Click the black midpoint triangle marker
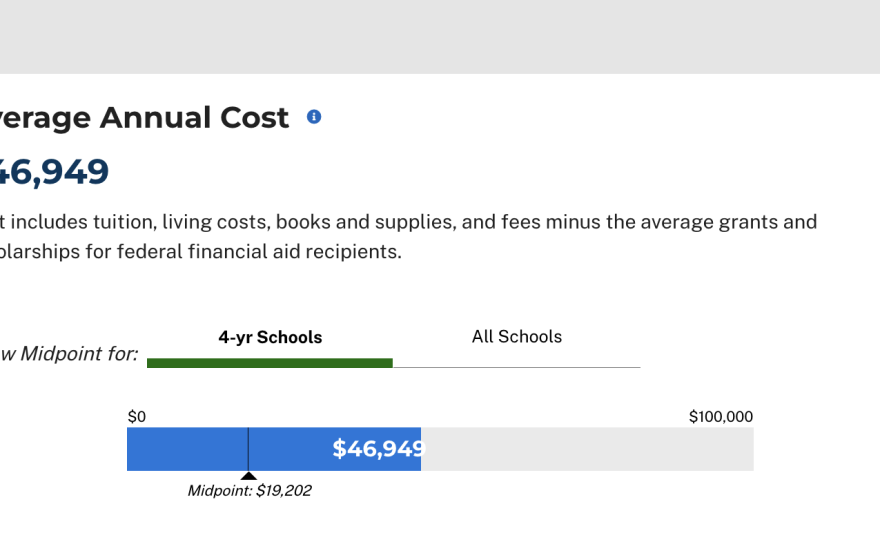Screen dimensions: 880x542 click(x=249, y=476)
